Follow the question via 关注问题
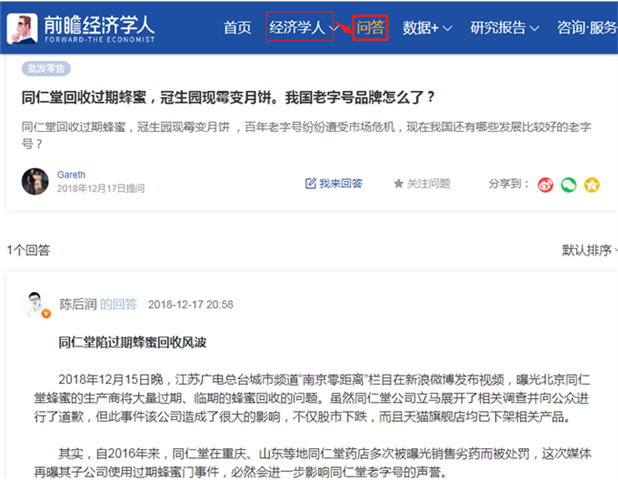The height and width of the screenshot is (480, 618). (422, 184)
